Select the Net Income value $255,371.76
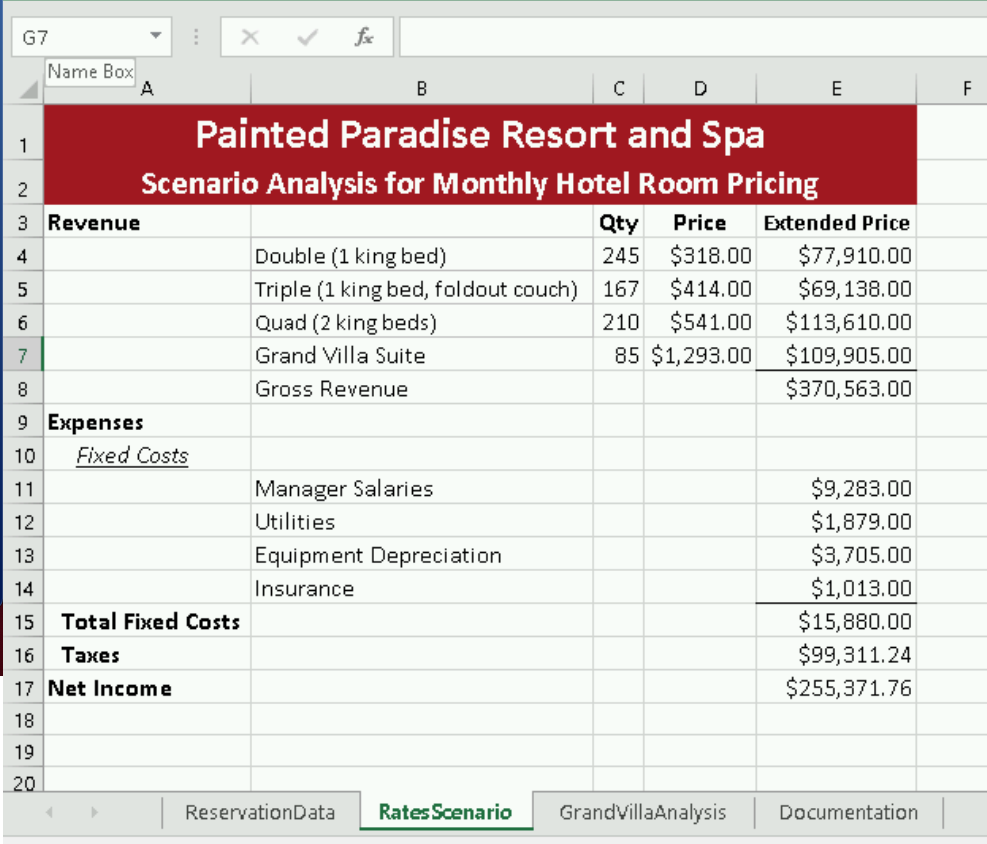This screenshot has width=987, height=844. click(x=836, y=688)
